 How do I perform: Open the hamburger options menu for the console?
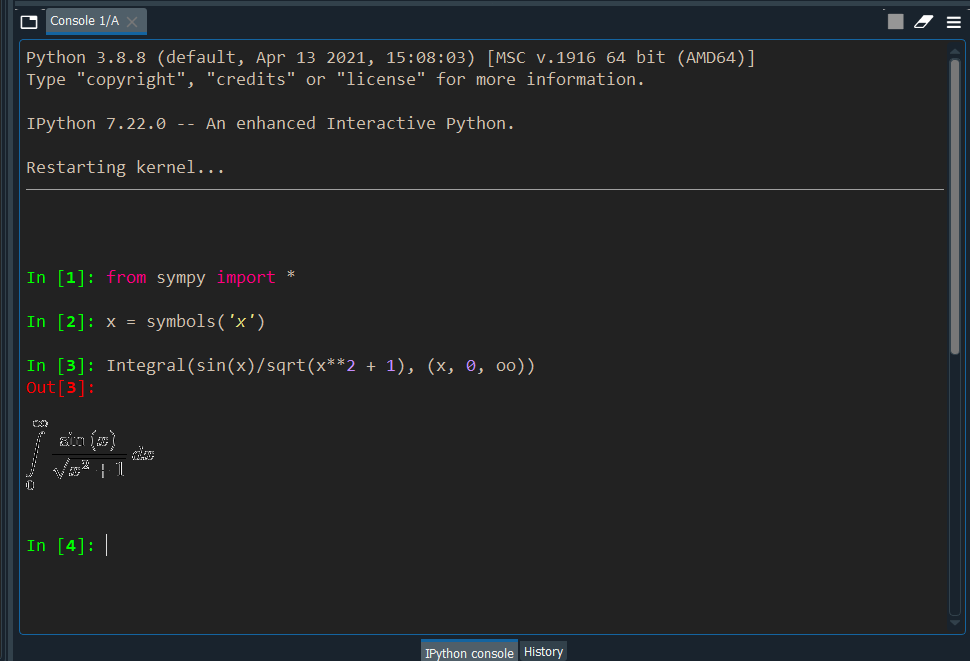953,21
